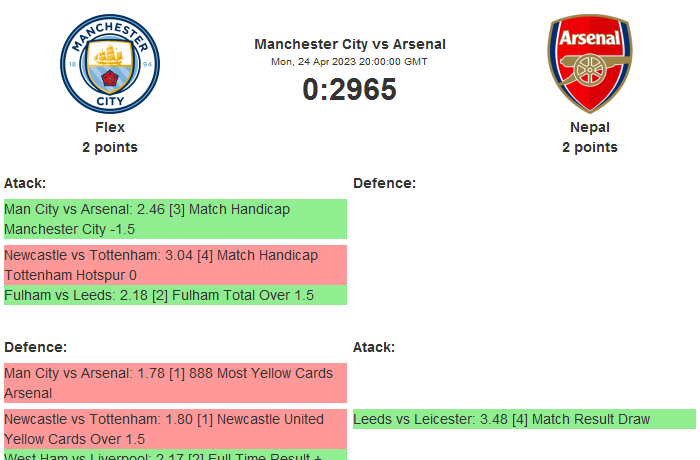This screenshot has width=700, height=460.
Task: Click the lower left Defence heading
Action: click(x=35, y=347)
